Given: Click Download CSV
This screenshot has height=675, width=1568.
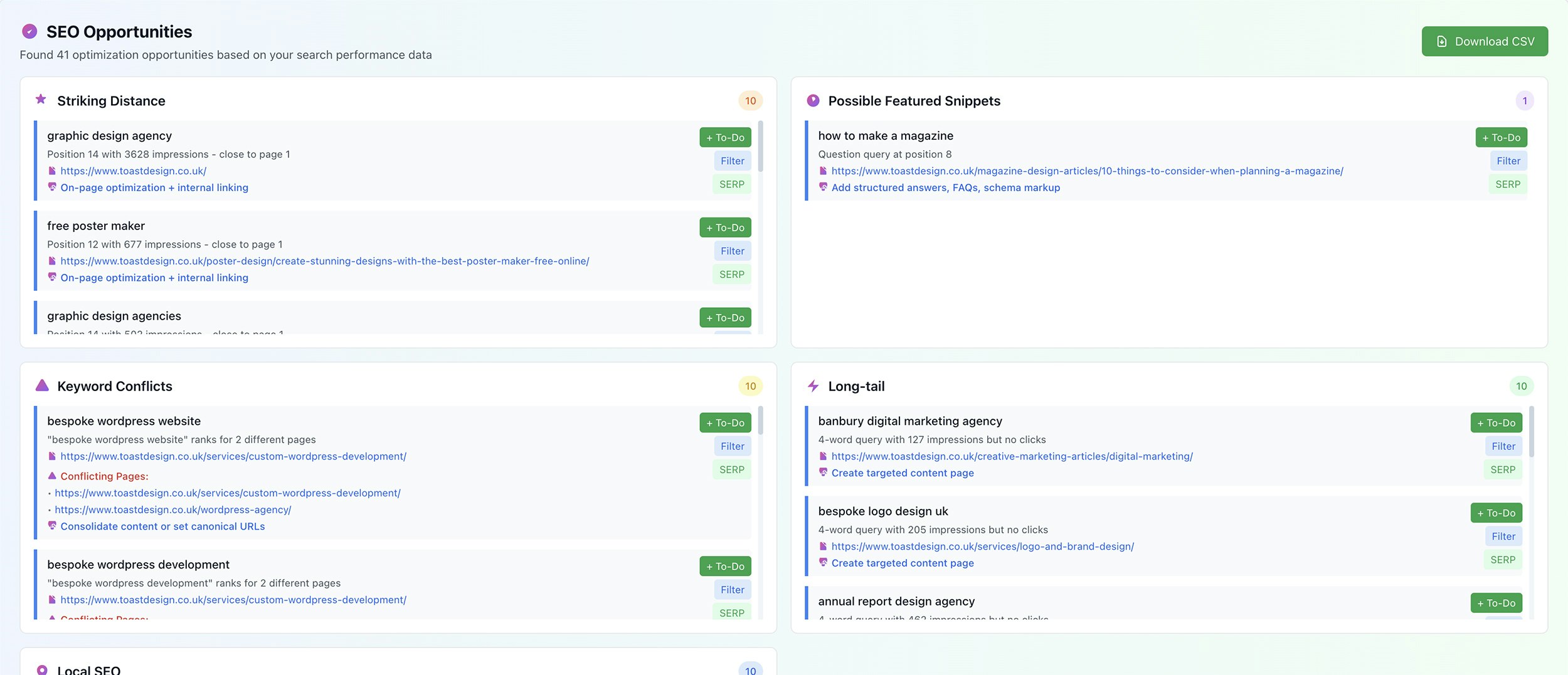Looking at the screenshot, I should [x=1485, y=41].
